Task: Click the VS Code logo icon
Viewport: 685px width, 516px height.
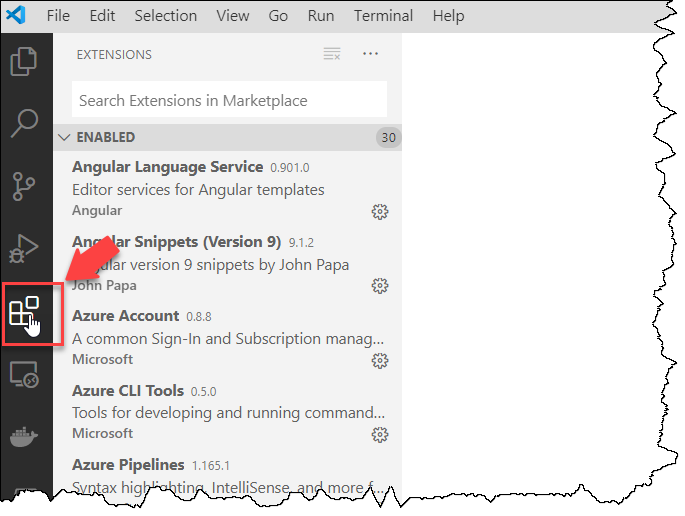Action: tap(16, 15)
